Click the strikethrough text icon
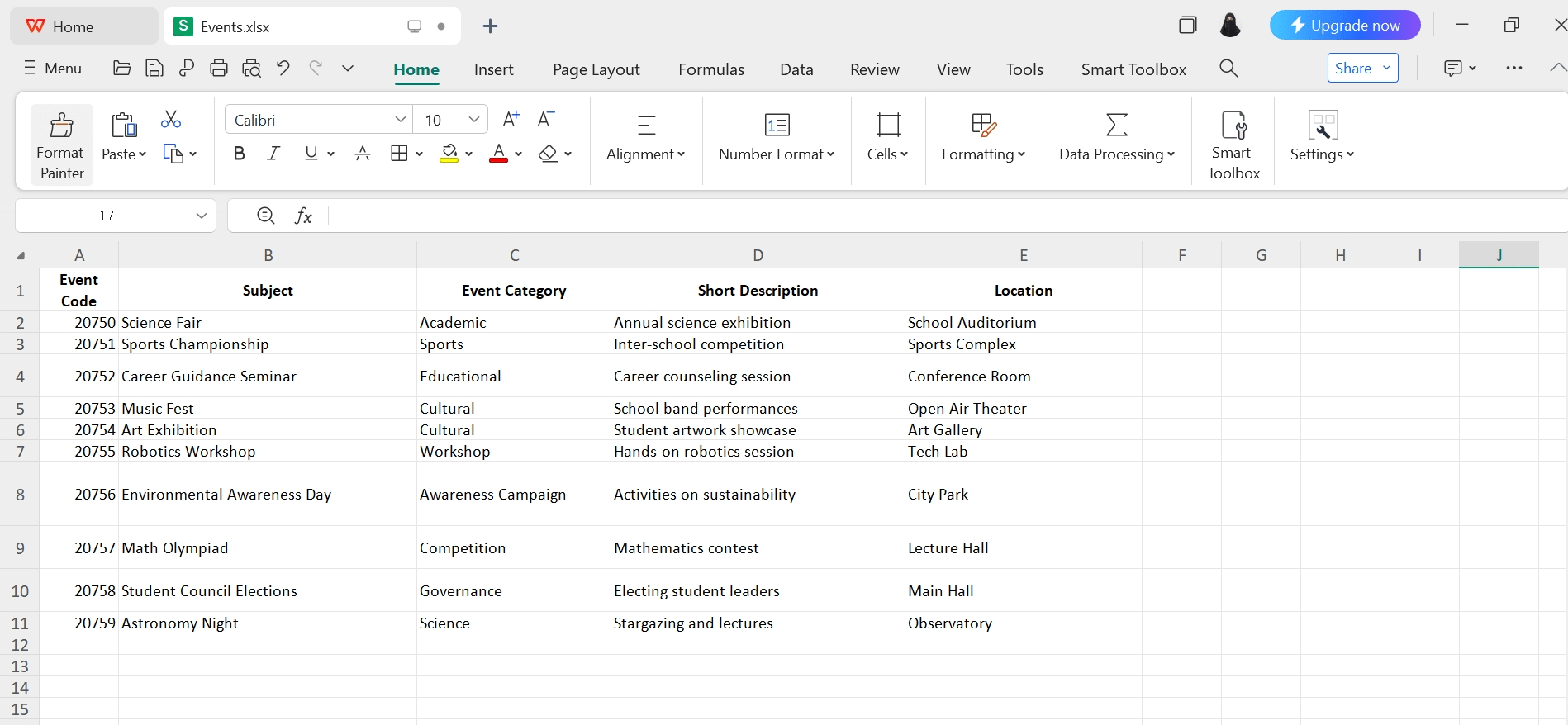 [362, 154]
